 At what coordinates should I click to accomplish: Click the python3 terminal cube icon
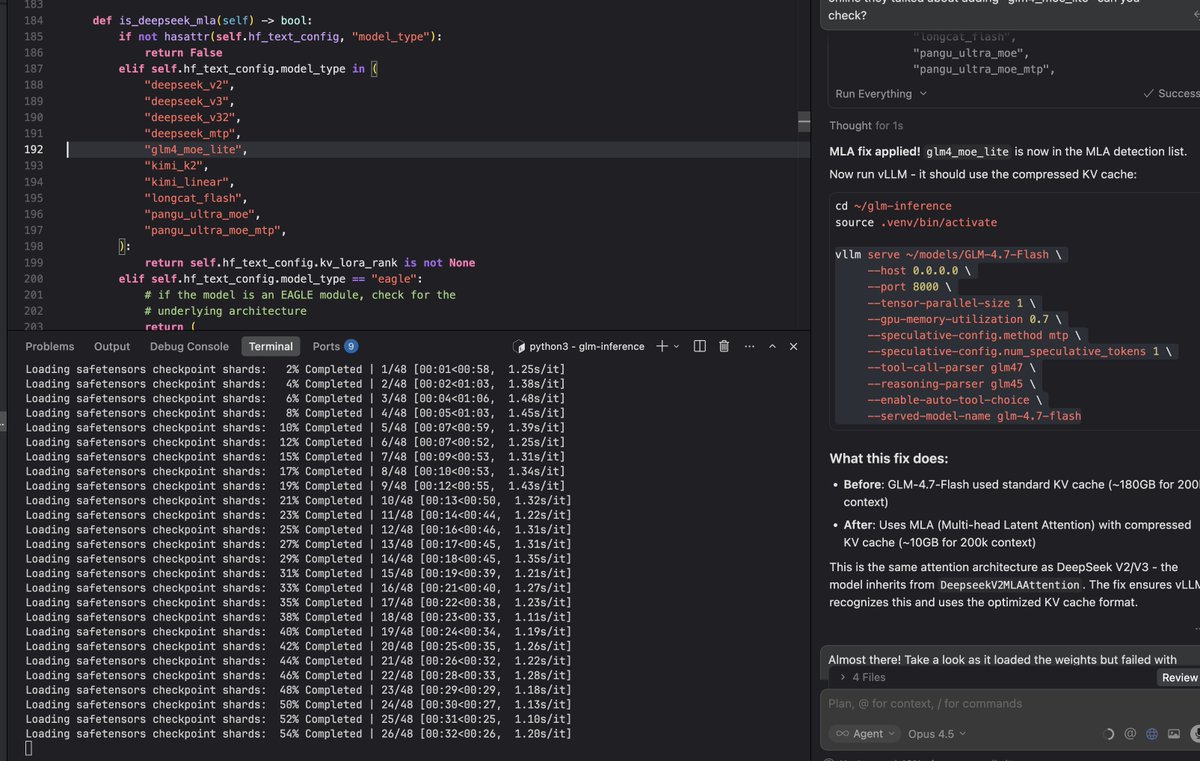519,346
